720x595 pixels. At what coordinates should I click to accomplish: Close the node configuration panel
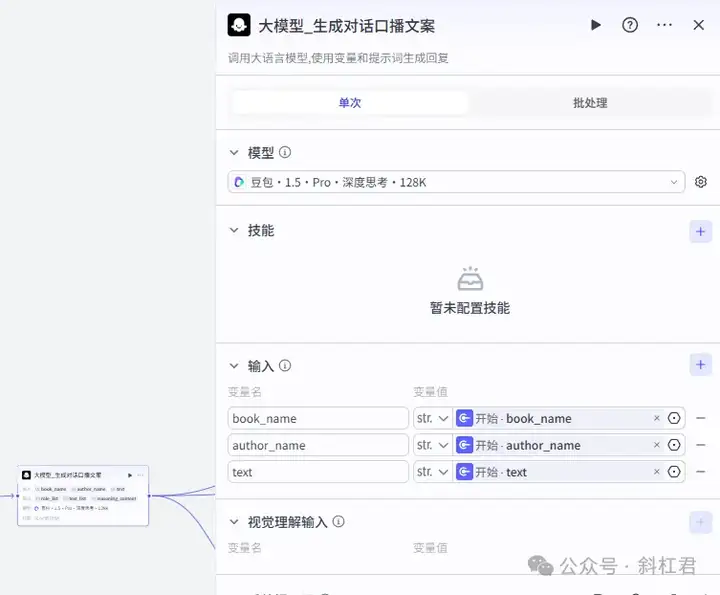click(698, 25)
